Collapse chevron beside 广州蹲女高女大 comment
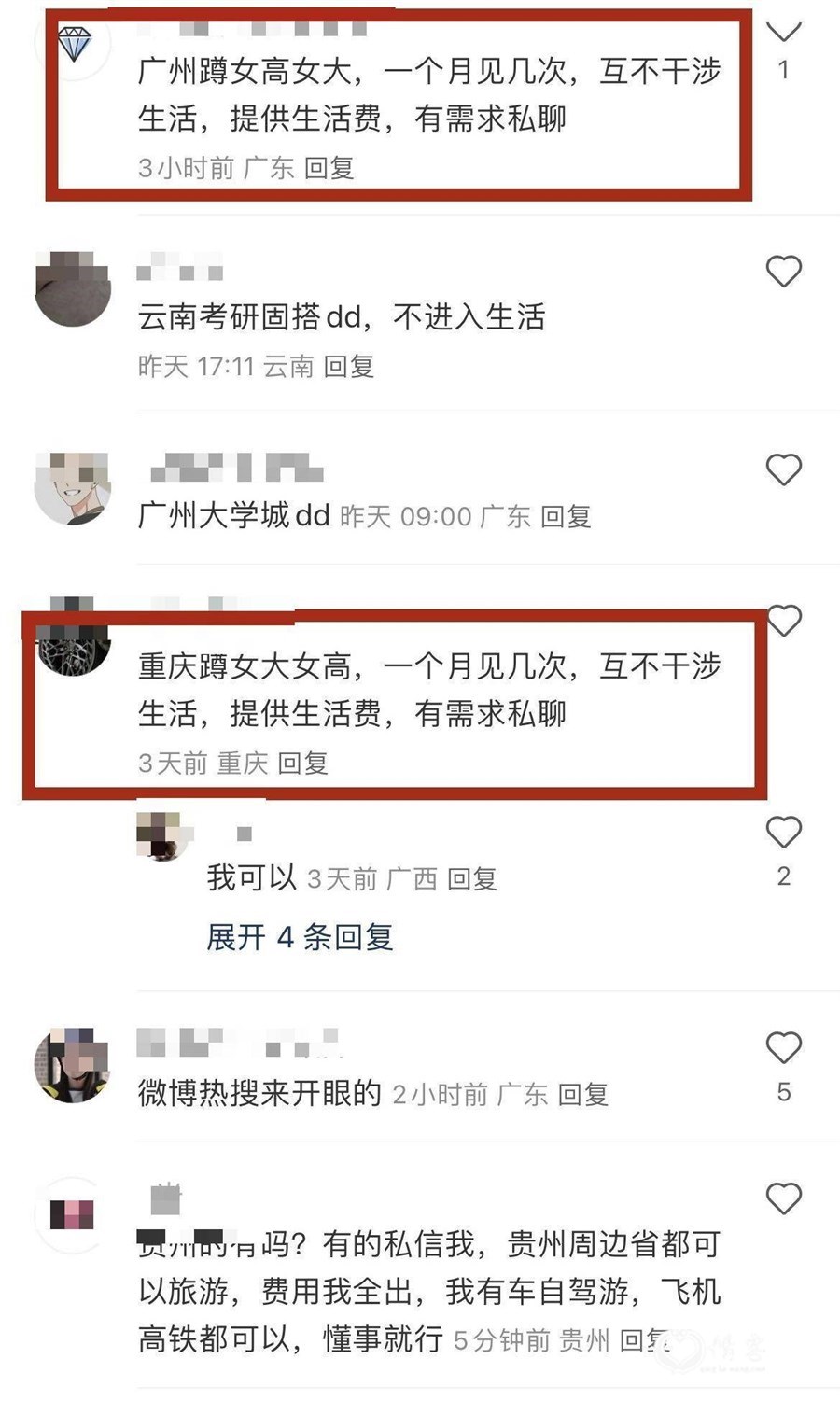The image size is (840, 1401). pos(783,33)
